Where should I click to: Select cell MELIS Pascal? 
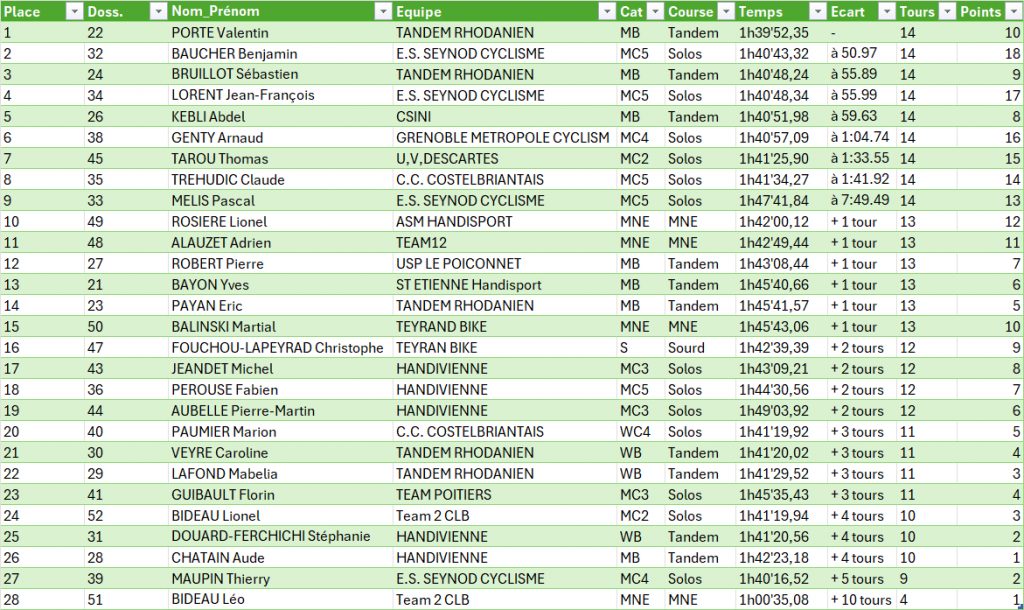pos(281,201)
